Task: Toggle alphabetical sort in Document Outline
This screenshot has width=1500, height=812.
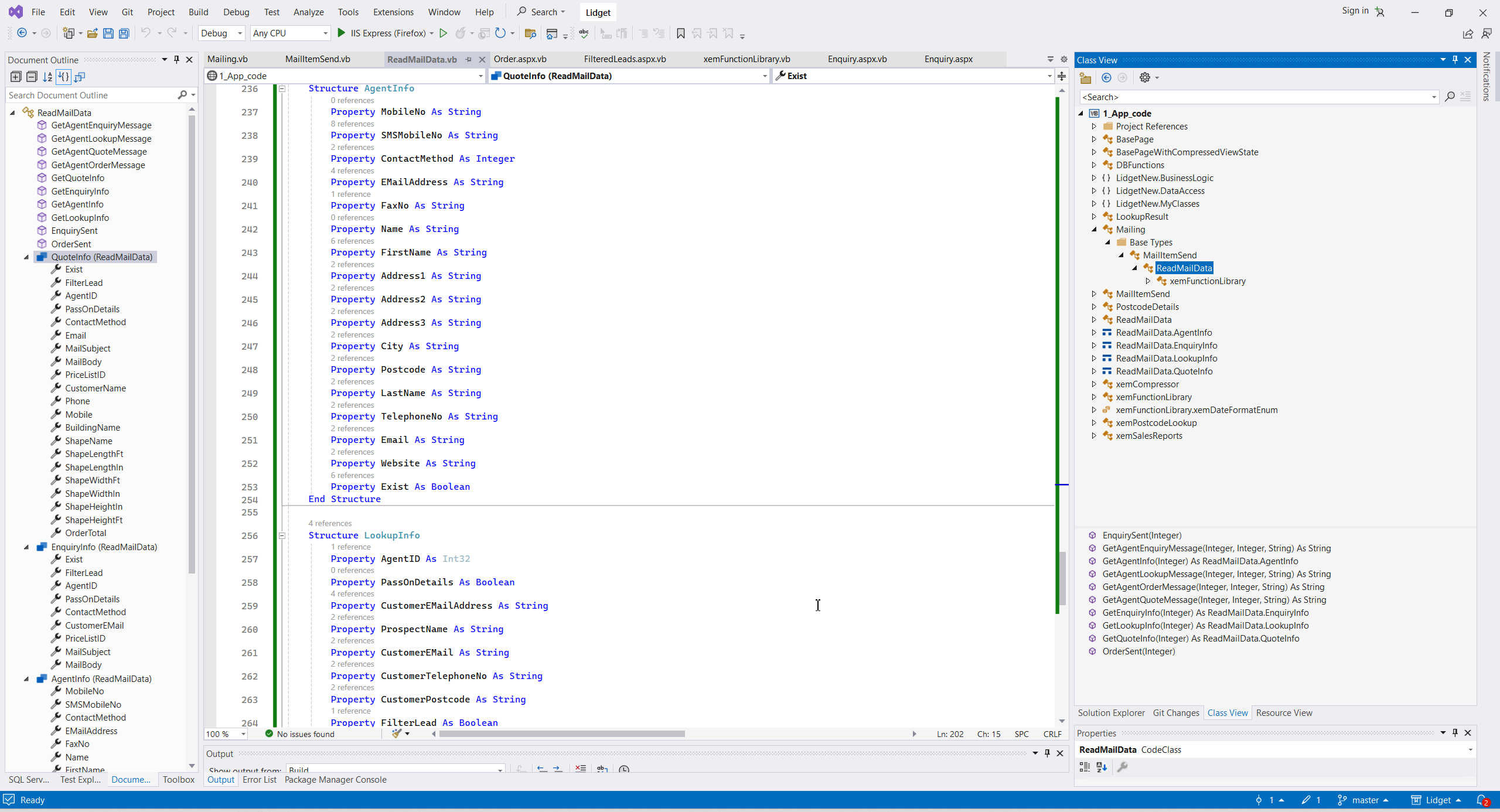Action: 47,77
